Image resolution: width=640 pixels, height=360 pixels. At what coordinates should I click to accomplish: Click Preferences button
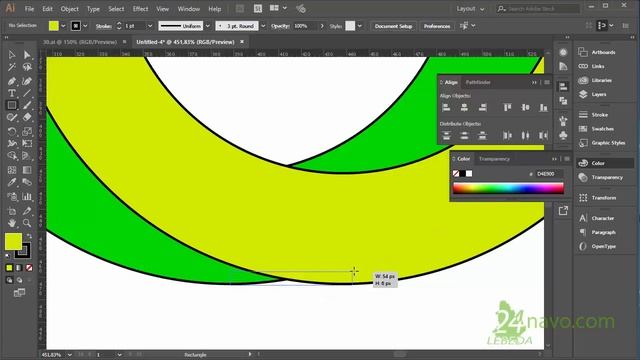[x=437, y=26]
